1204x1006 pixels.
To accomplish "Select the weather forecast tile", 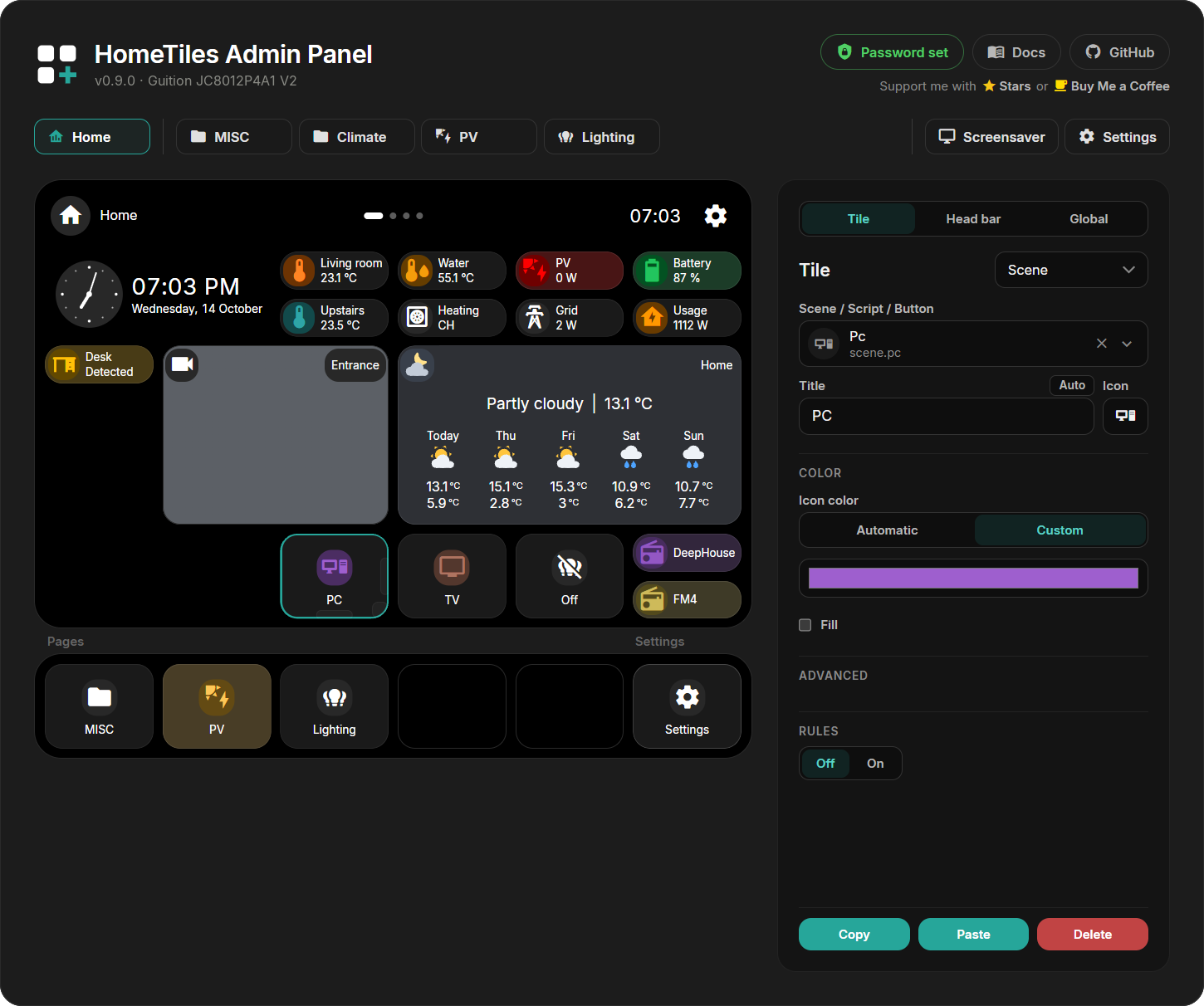I will pos(570,435).
